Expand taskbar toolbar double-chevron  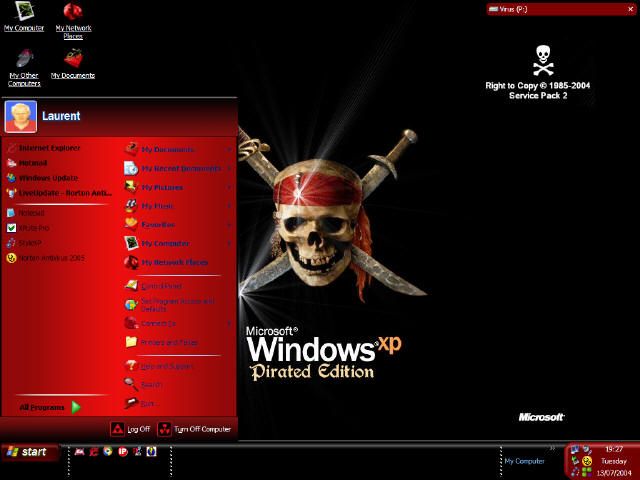[552, 448]
